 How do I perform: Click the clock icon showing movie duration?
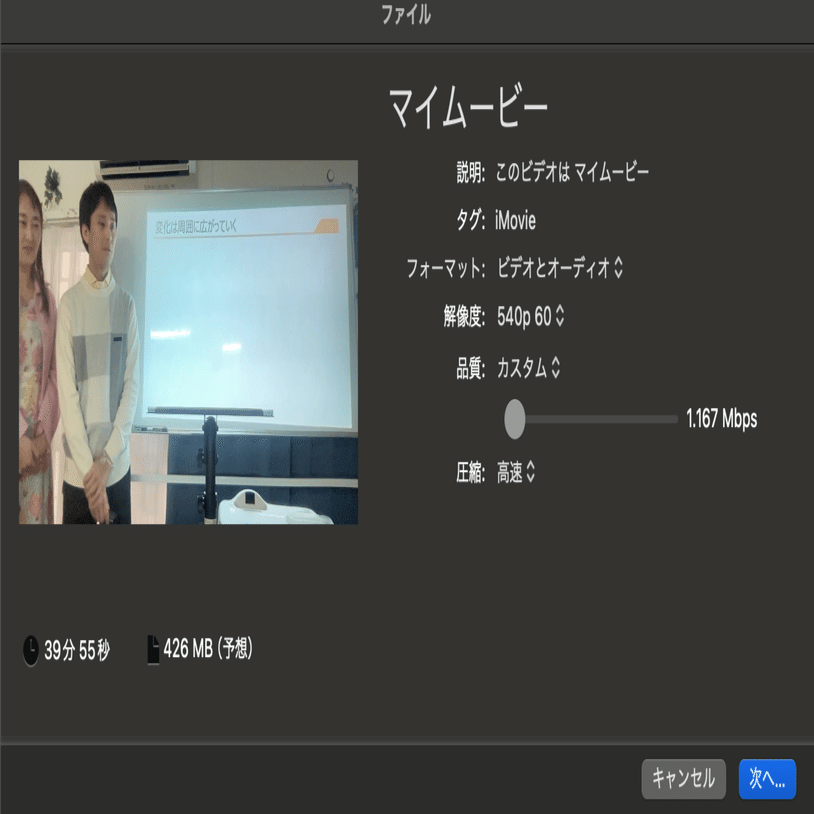tap(30, 647)
